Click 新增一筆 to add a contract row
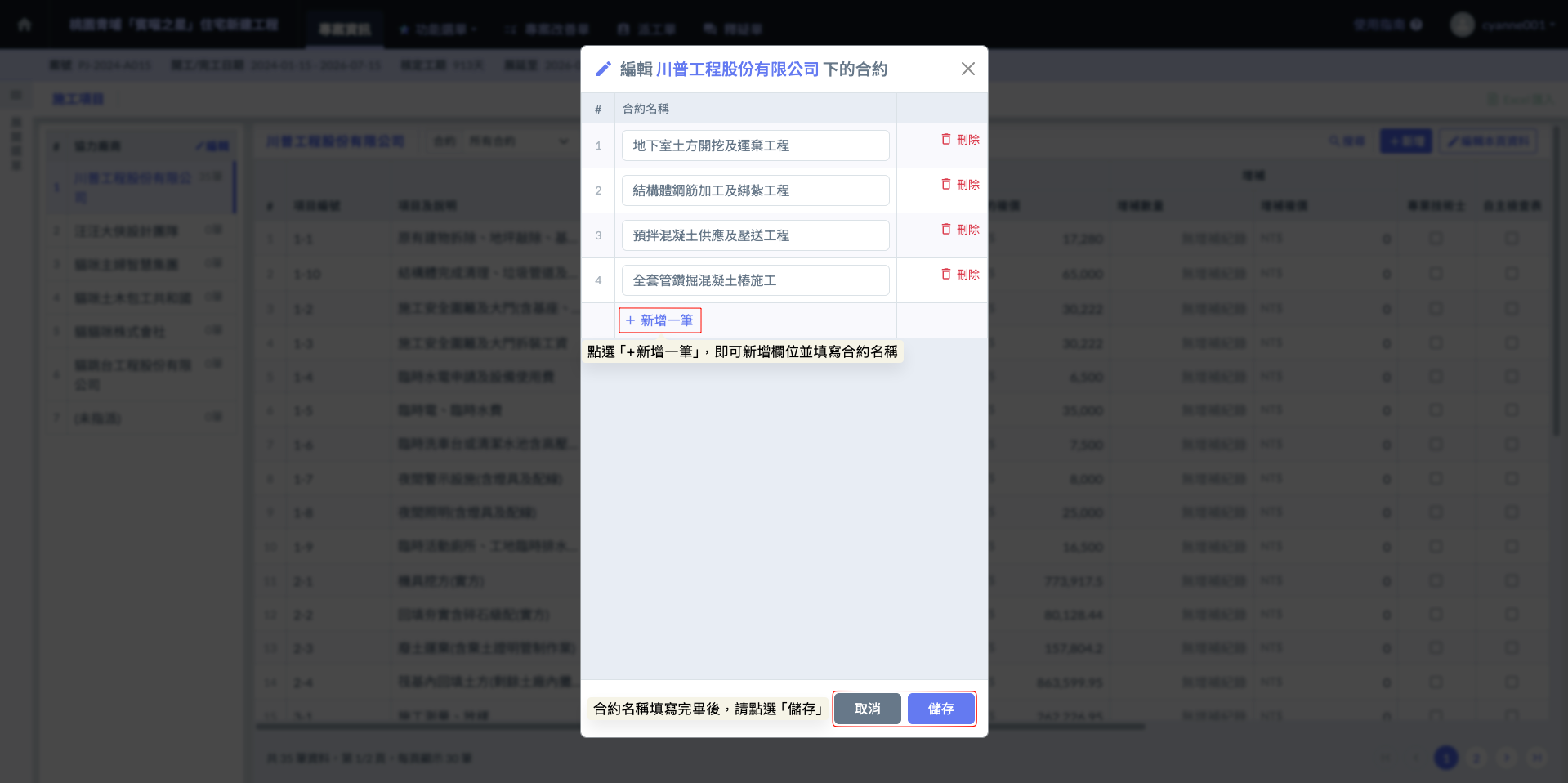 [x=659, y=320]
